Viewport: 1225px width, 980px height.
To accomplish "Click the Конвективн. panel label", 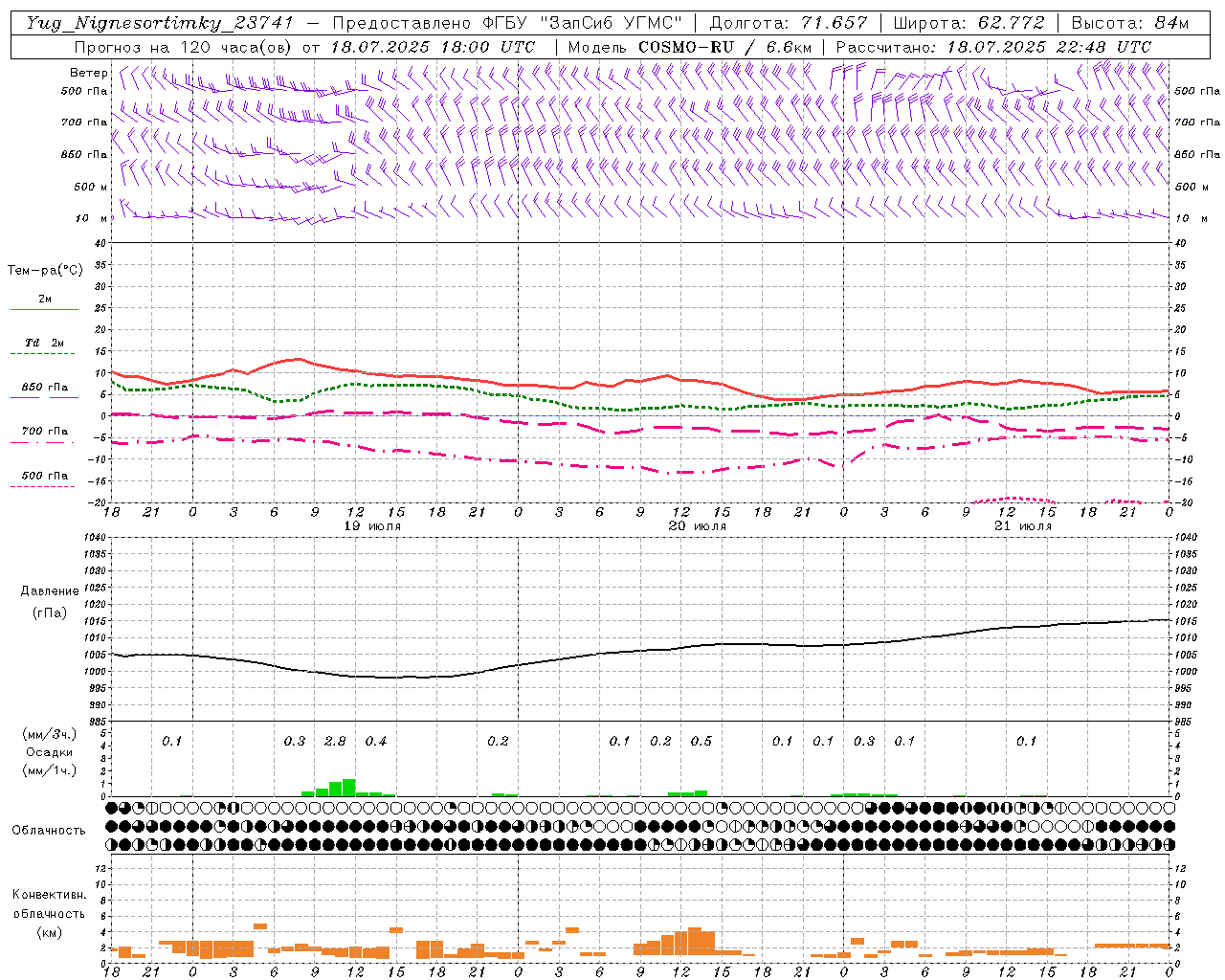I will click(x=49, y=895).
